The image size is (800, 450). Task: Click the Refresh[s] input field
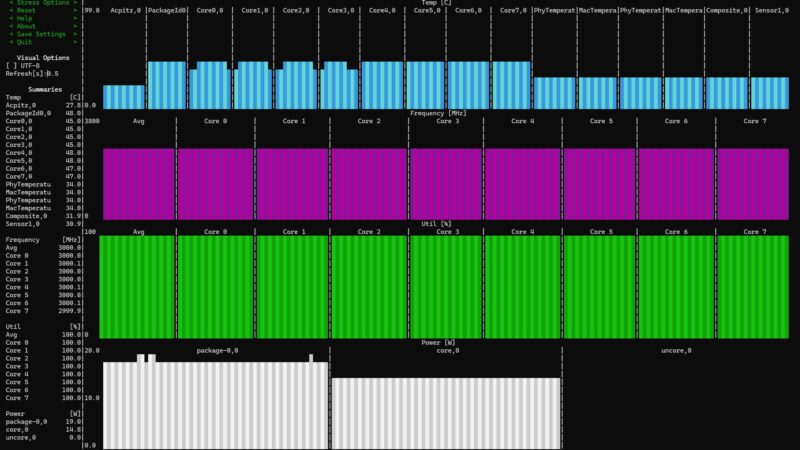(53, 73)
